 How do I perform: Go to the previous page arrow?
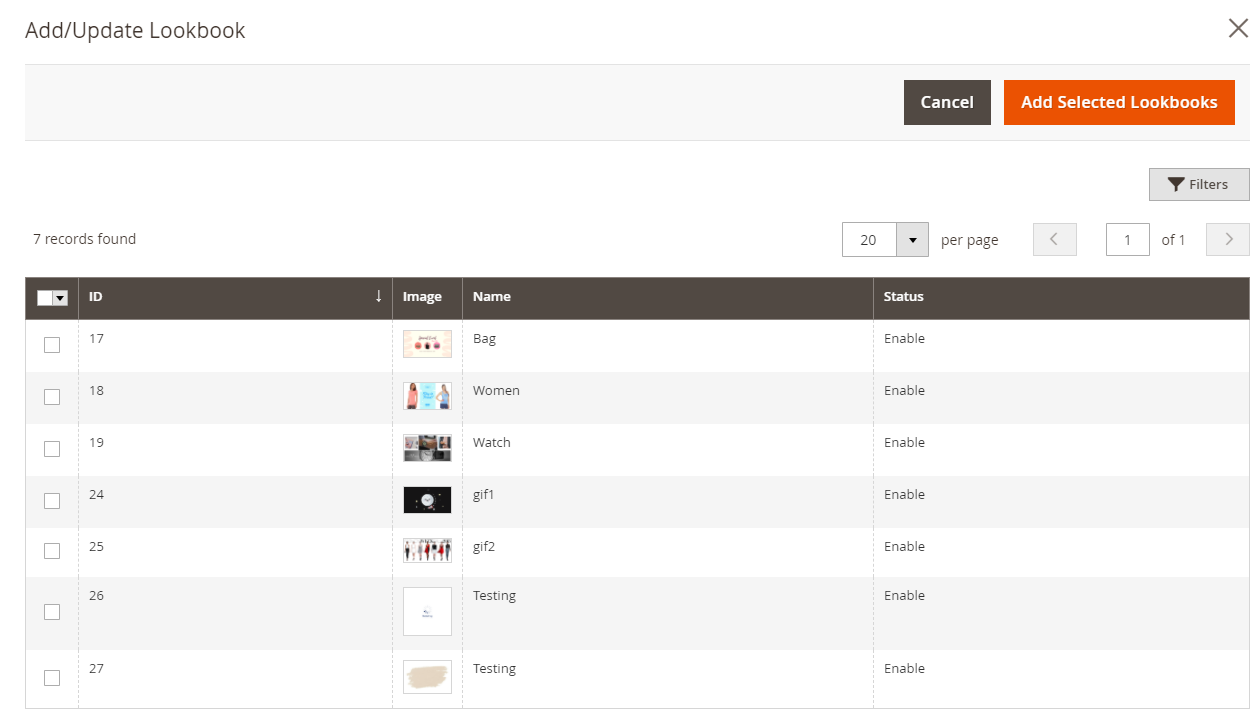[x=1054, y=240]
